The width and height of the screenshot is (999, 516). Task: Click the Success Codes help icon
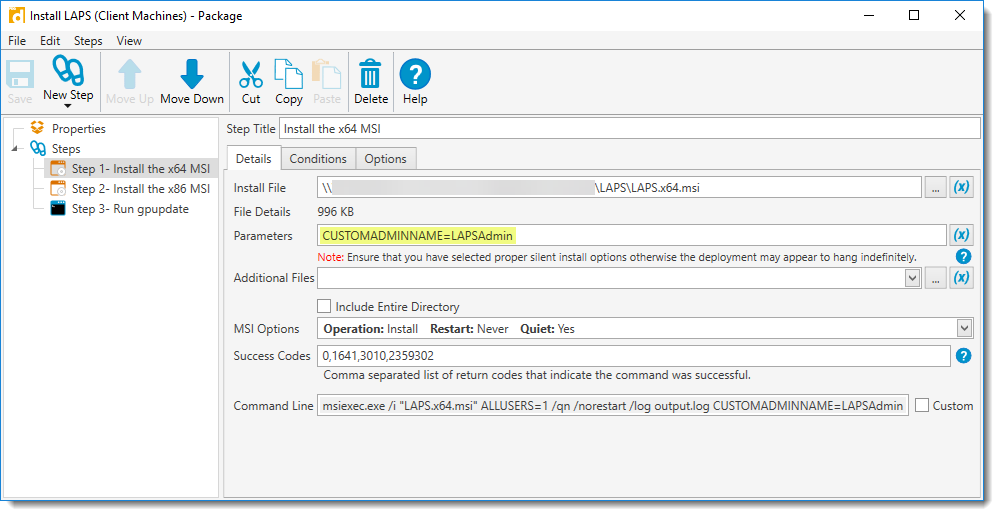(963, 355)
